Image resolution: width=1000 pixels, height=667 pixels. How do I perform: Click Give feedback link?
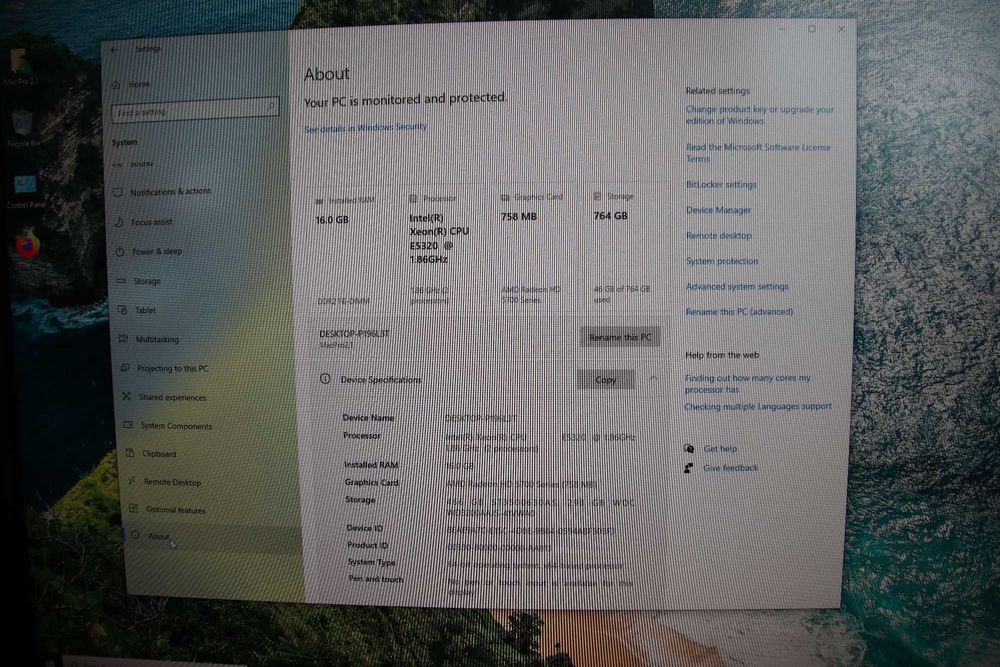click(x=730, y=468)
